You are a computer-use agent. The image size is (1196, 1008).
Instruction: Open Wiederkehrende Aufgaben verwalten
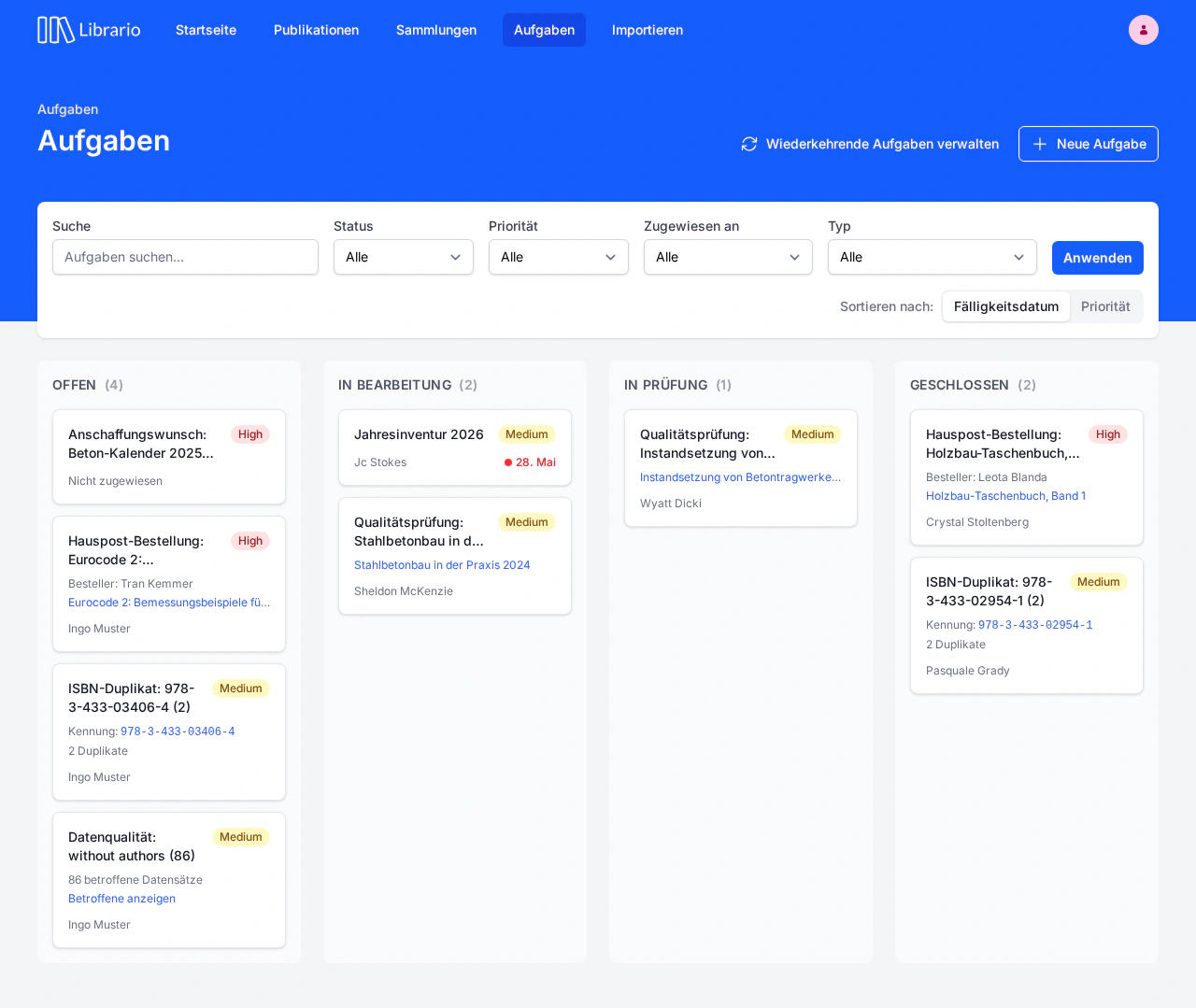pos(870,144)
